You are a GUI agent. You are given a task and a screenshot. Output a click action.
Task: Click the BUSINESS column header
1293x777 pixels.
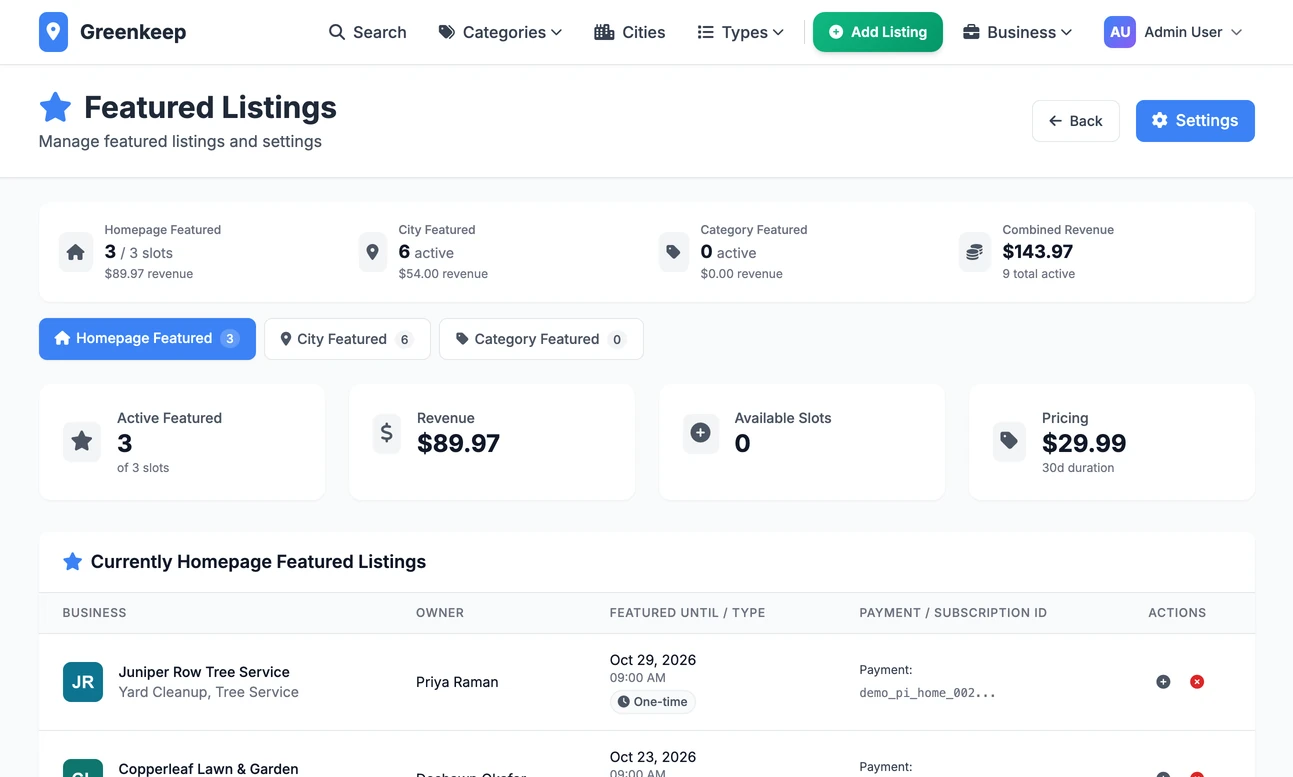[x=94, y=613]
